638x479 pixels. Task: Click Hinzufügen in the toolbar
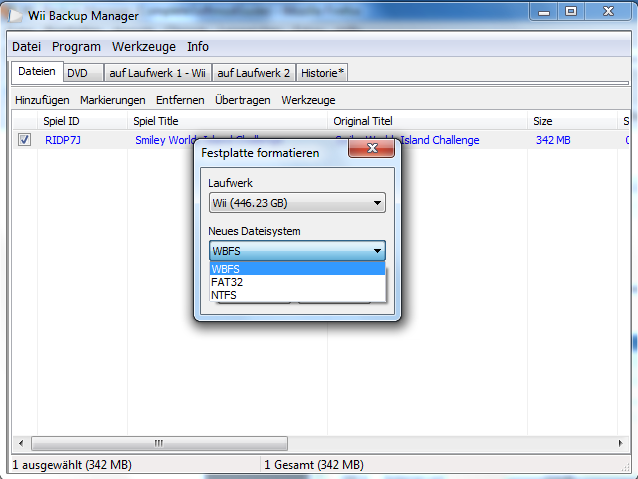tap(42, 100)
